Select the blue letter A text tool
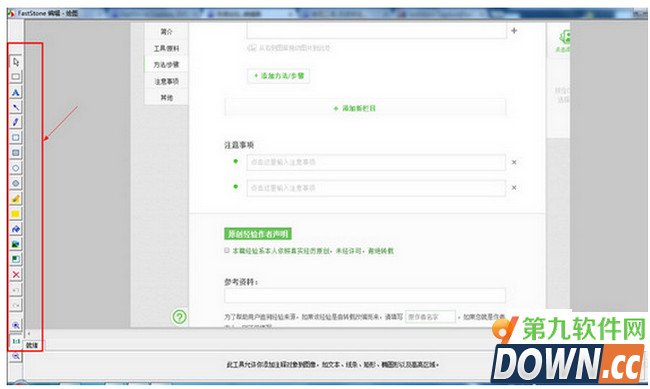The width and height of the screenshot is (650, 389). (x=16, y=92)
